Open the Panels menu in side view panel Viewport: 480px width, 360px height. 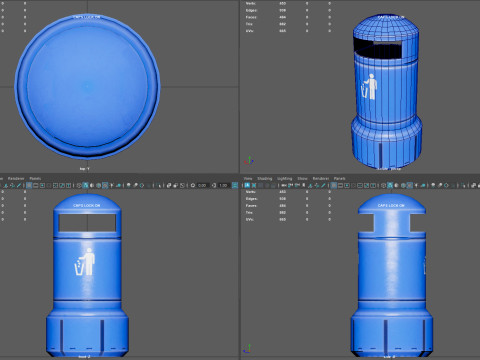pos(339,178)
